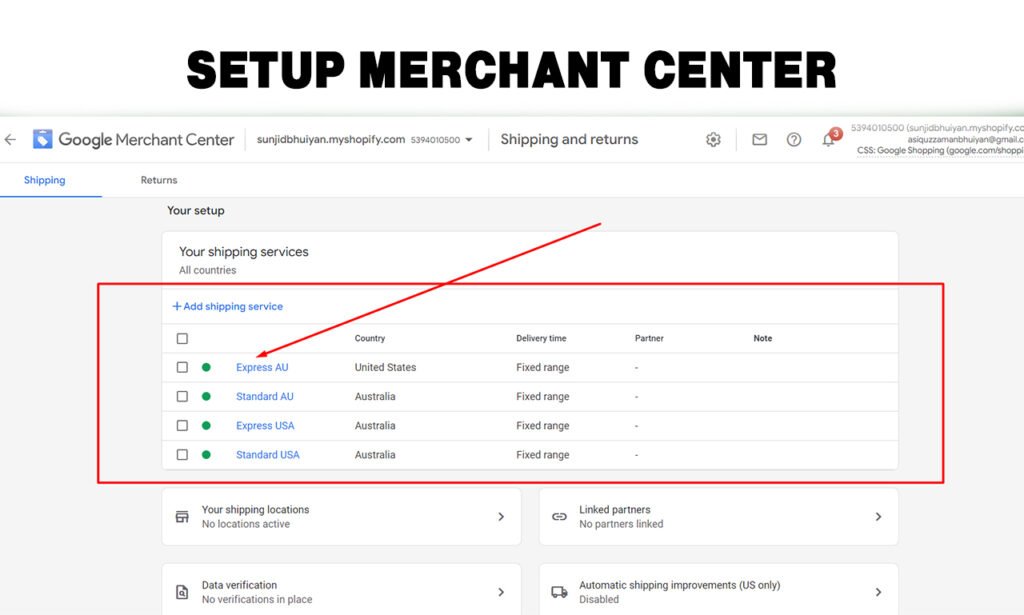Open the settings gear icon
The width and height of the screenshot is (1024, 615).
[713, 139]
